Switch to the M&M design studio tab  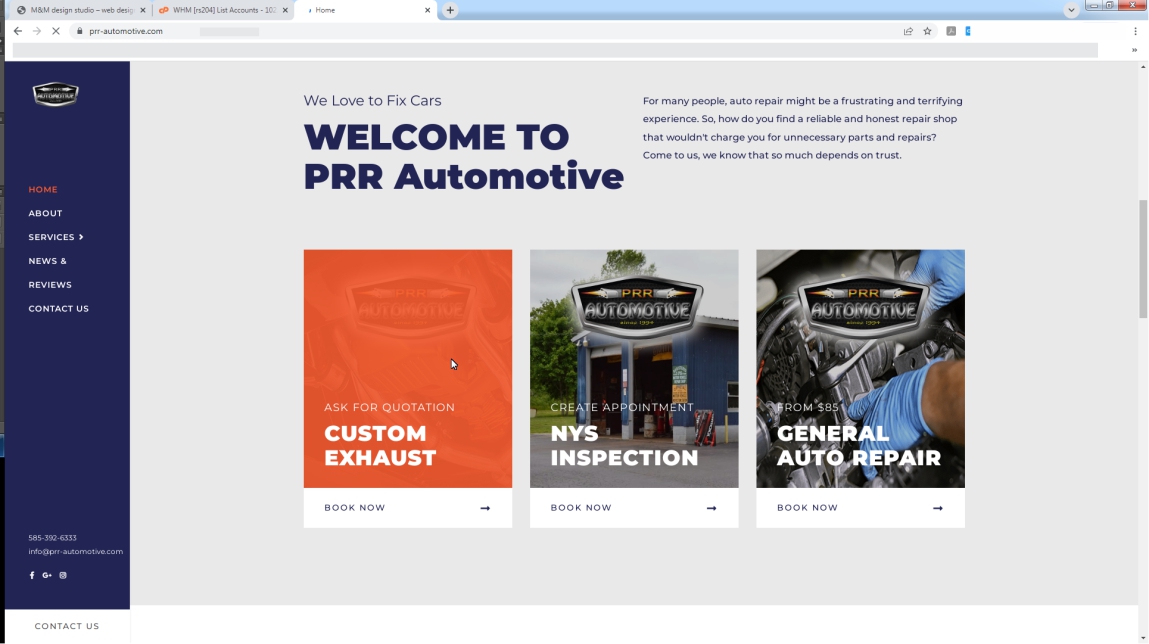pos(78,10)
